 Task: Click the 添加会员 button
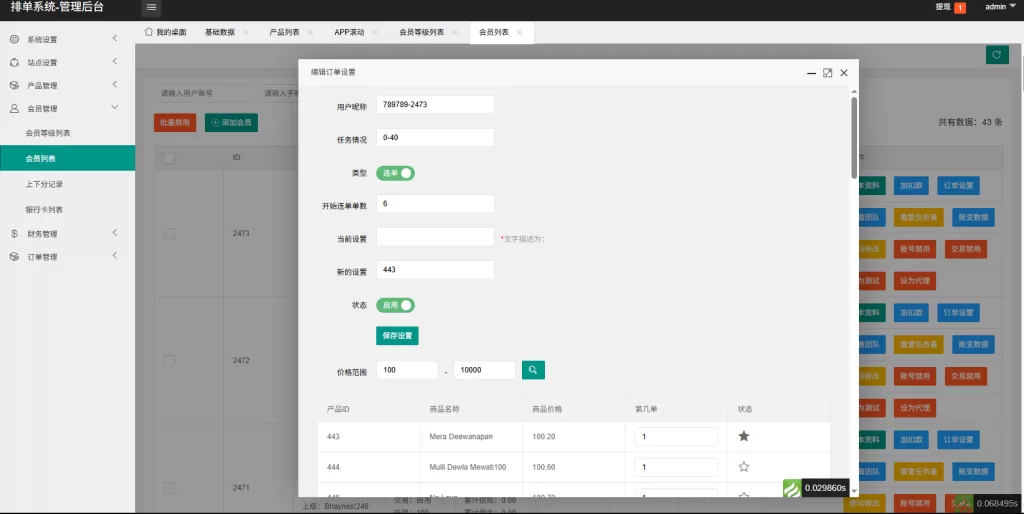click(x=231, y=122)
